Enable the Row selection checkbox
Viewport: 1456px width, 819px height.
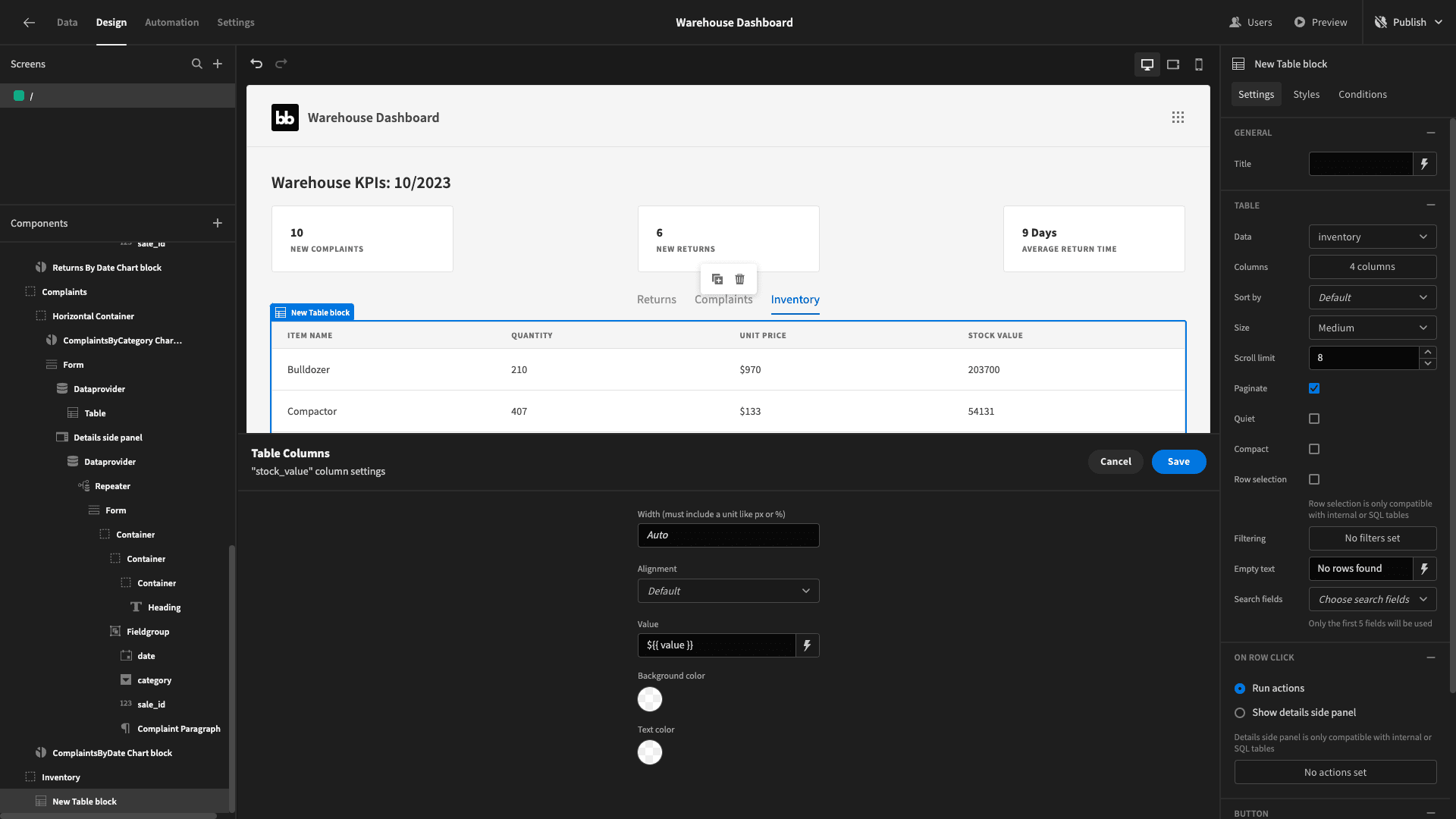1314,479
